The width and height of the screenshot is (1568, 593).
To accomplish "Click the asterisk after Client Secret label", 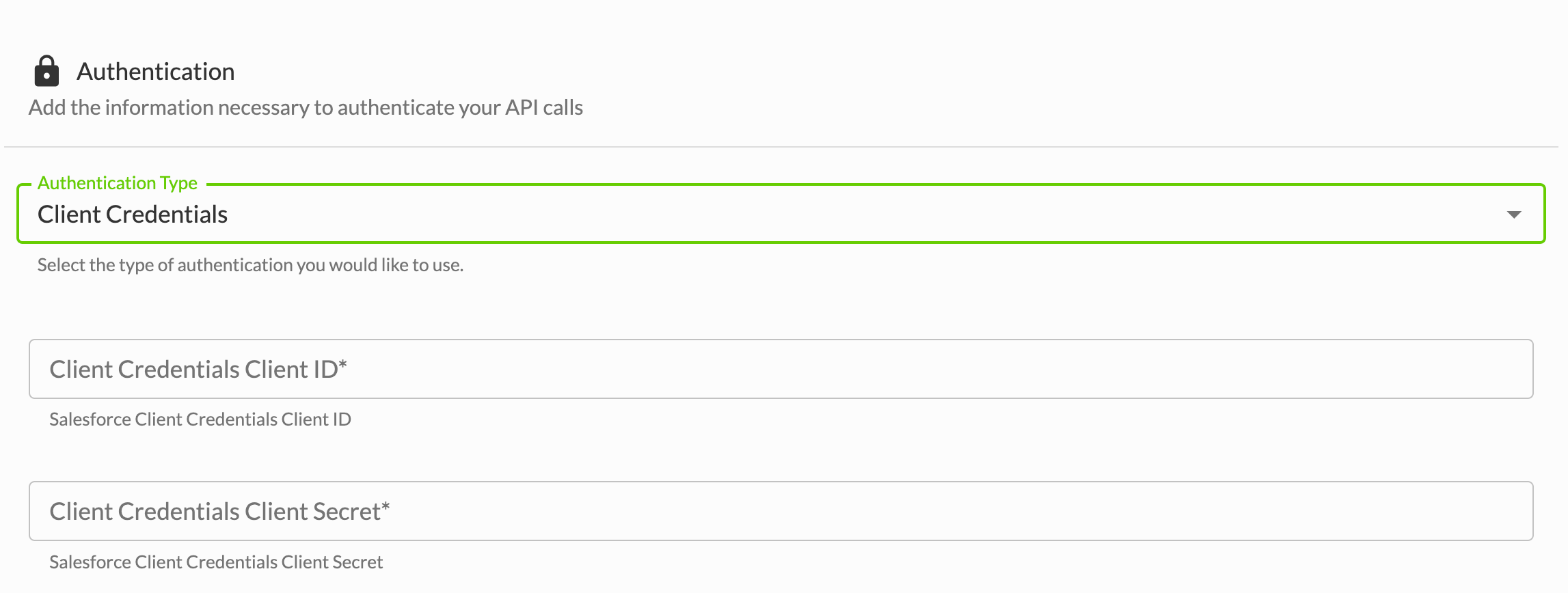I will click(x=386, y=506).
